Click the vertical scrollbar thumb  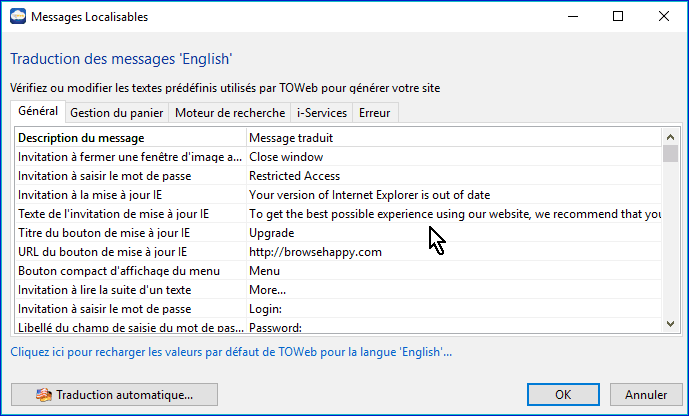click(x=670, y=153)
